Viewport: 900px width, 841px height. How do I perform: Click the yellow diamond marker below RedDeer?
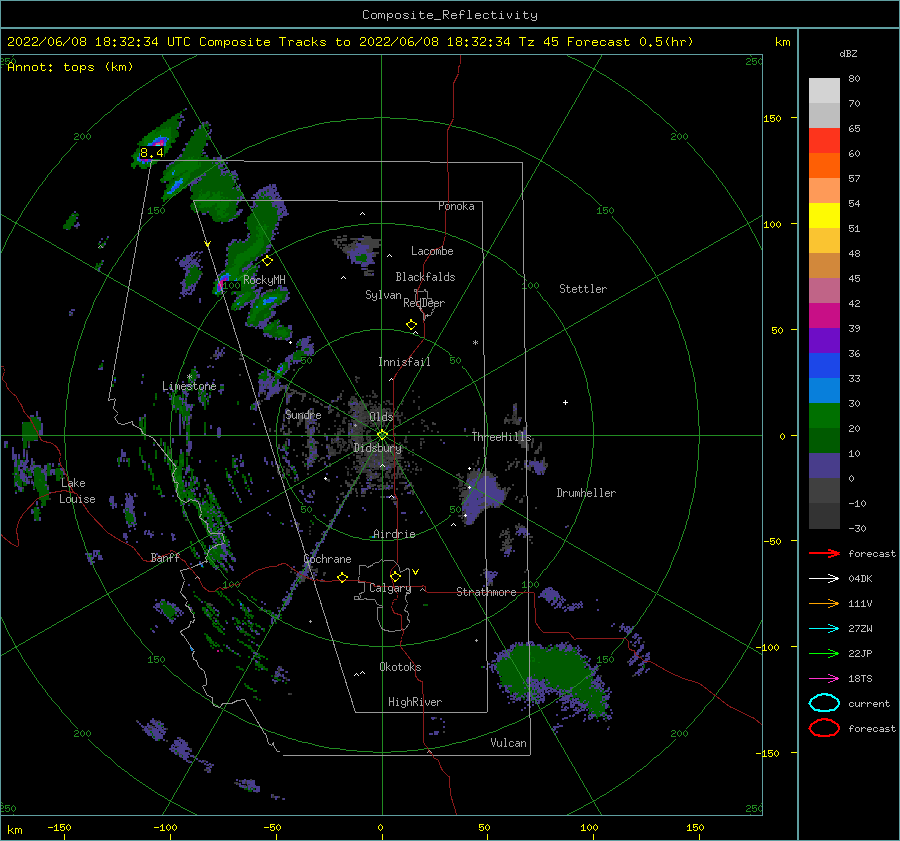point(412,325)
